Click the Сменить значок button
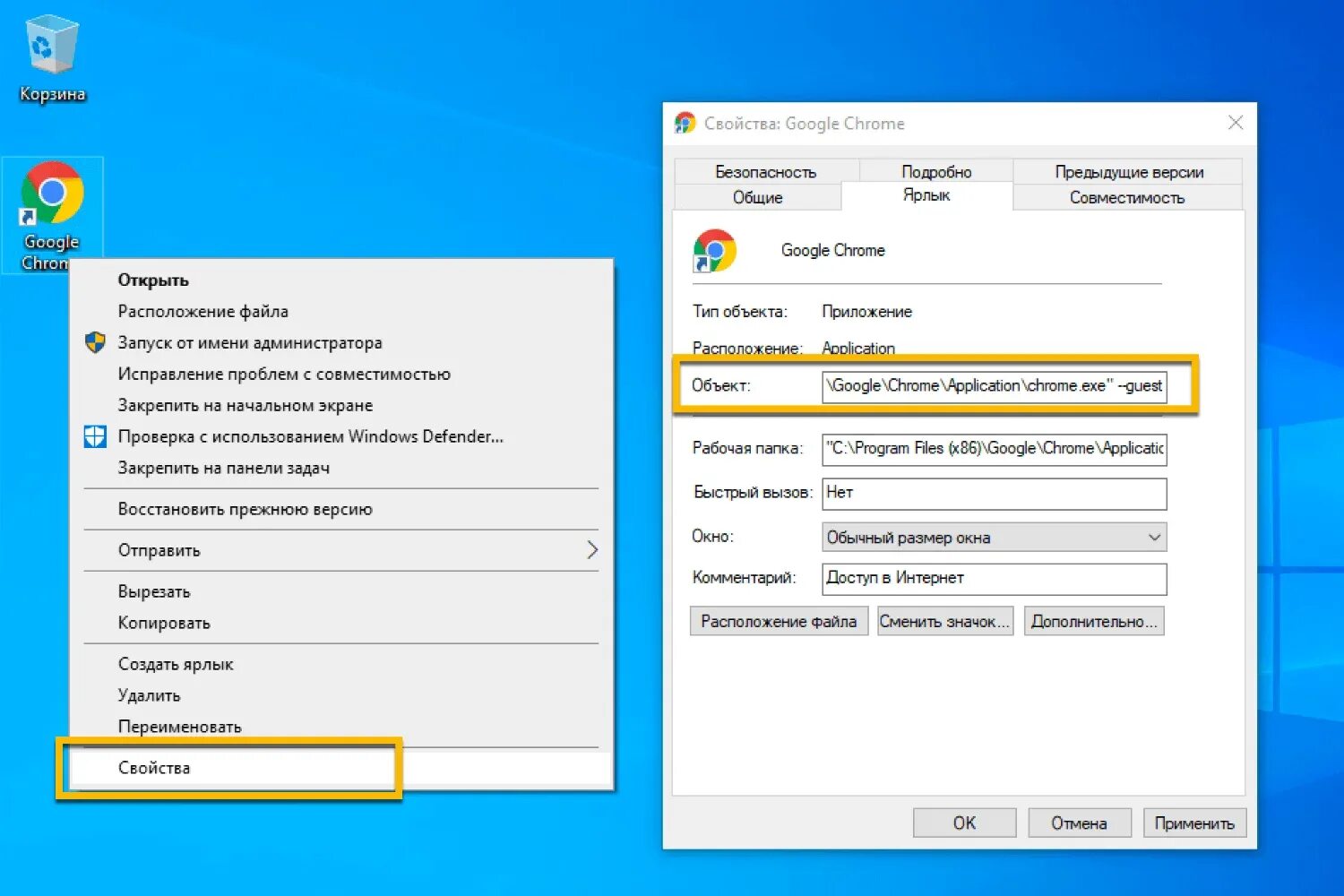The image size is (1344, 896). coord(945,621)
